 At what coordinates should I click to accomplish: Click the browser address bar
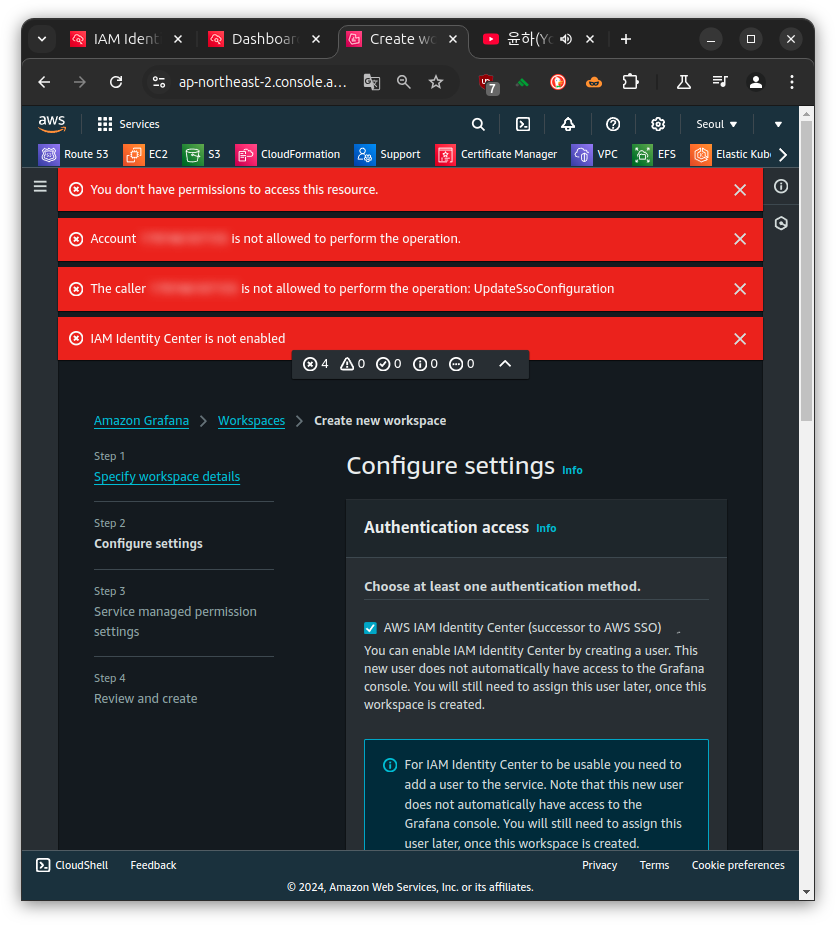click(x=263, y=82)
